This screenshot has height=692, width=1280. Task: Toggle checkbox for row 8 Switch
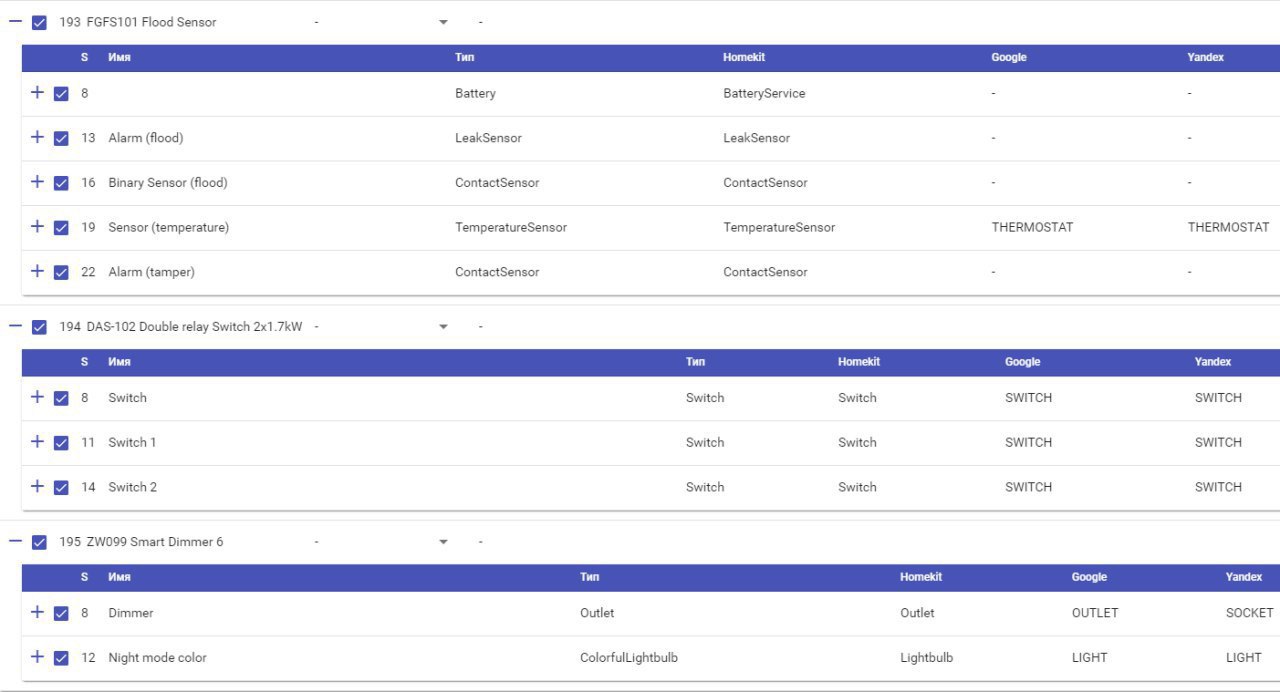click(61, 398)
